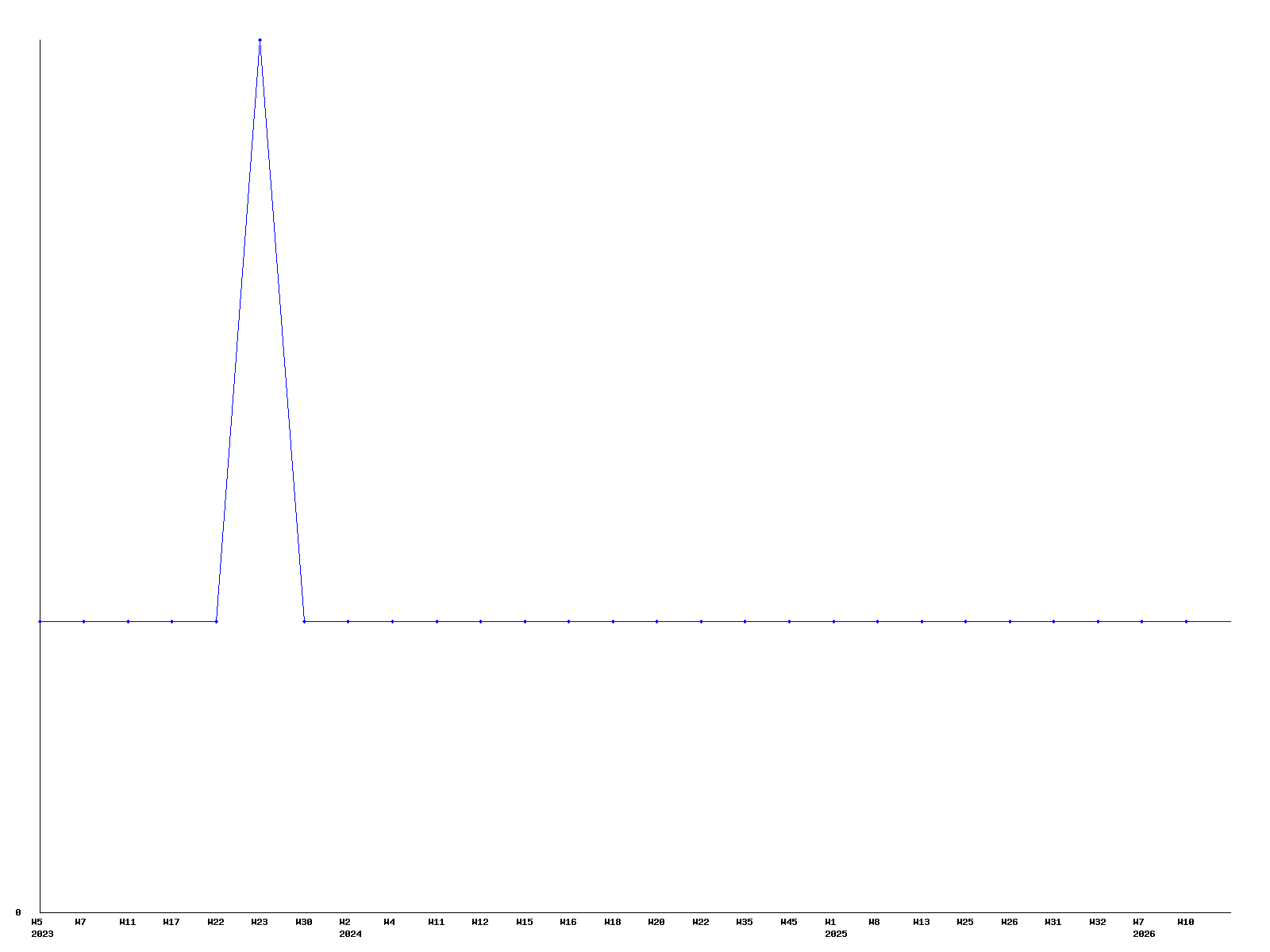
Task: Click the 2024 year label under W2
Action: 350,934
